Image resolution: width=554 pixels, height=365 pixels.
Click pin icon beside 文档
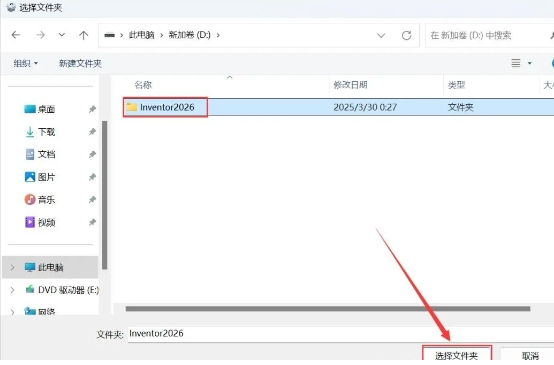click(92, 154)
